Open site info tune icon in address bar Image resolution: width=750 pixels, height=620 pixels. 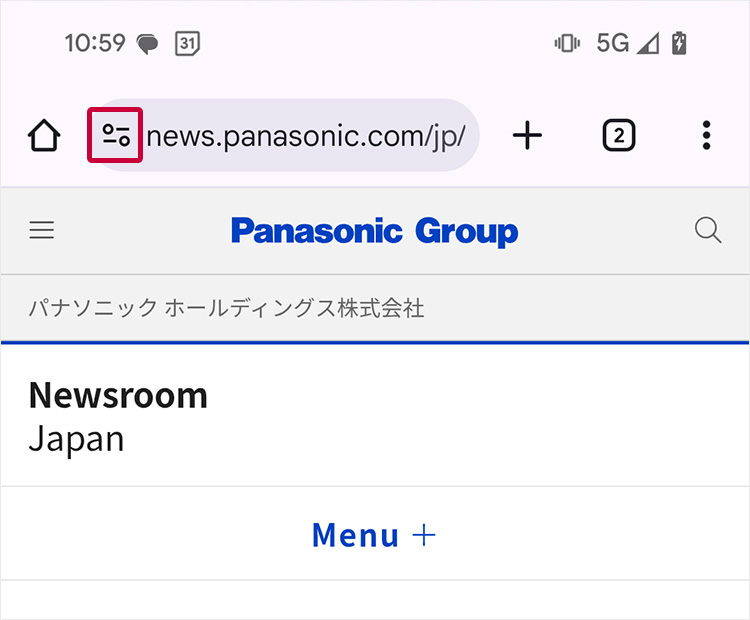(116, 135)
